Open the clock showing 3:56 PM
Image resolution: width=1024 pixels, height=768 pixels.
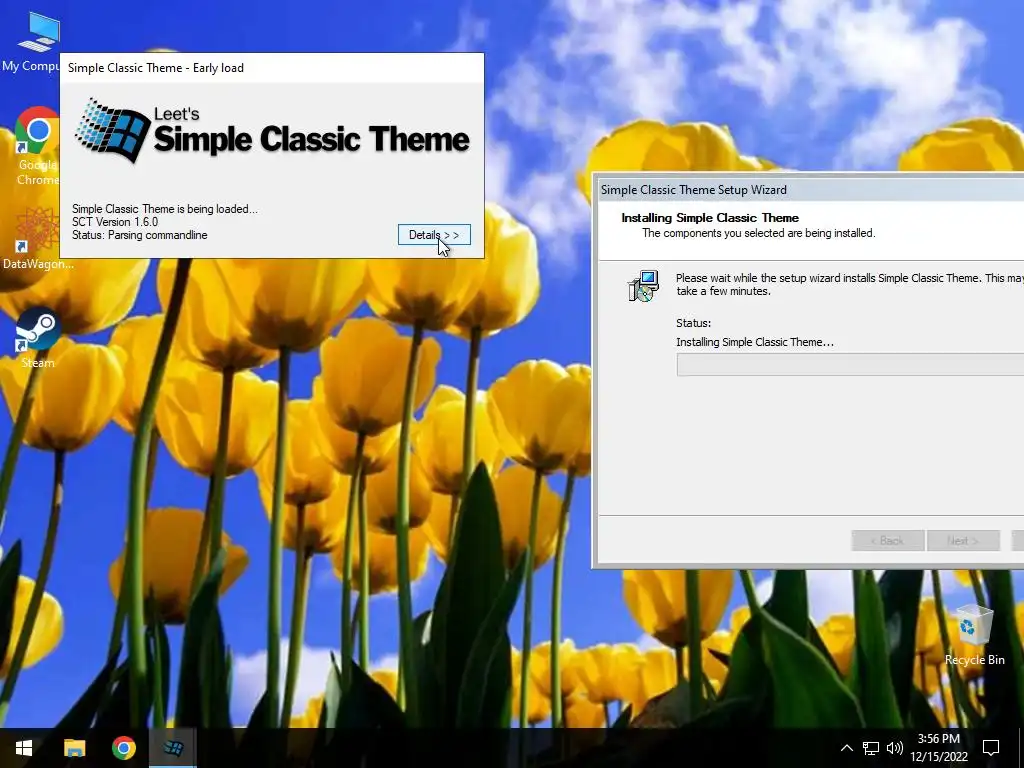938,748
